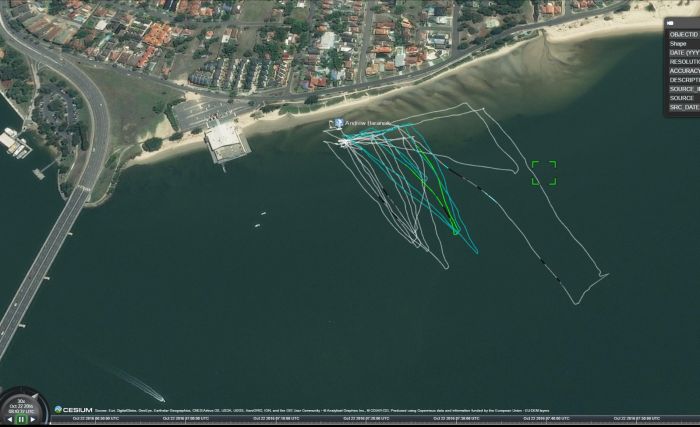Click the OBJECTID row in info panel
This screenshot has height=427, width=700.
coord(684,34)
